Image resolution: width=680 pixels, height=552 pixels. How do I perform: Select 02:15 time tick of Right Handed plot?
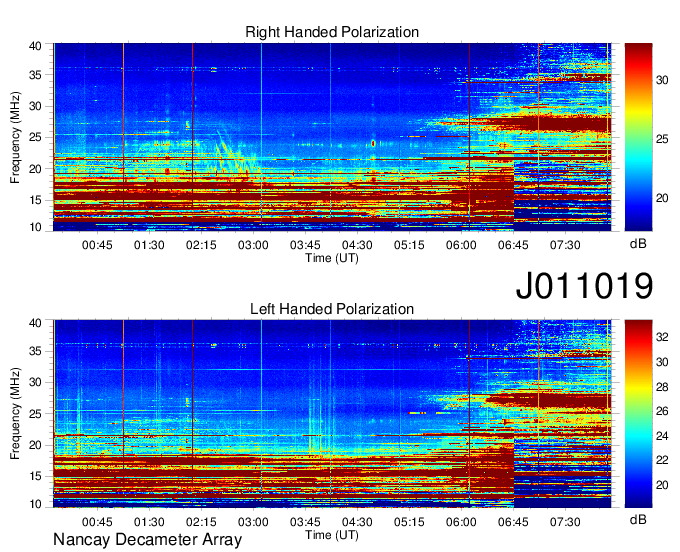click(201, 245)
